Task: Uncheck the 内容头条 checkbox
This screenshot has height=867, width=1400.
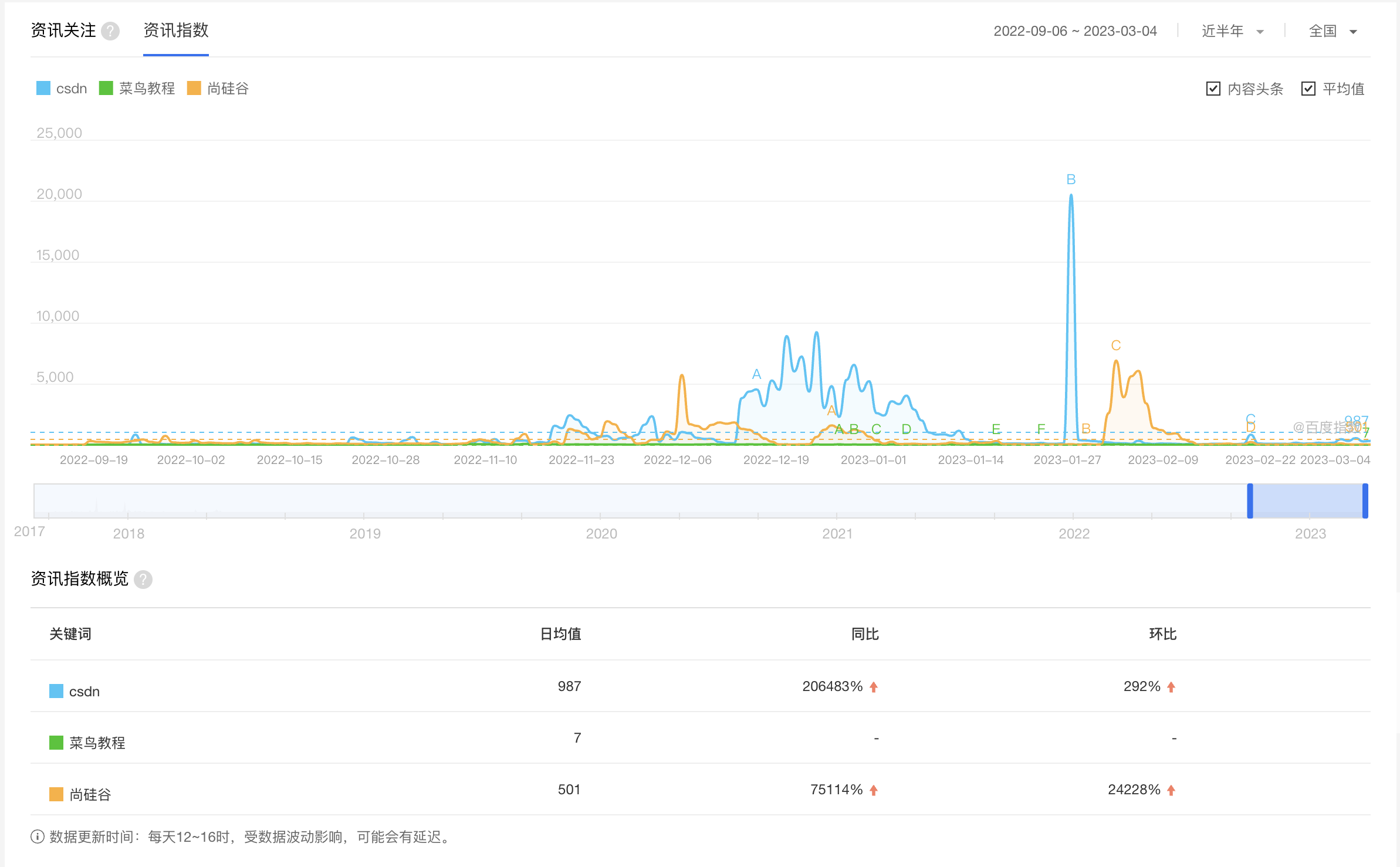Action: point(1213,89)
